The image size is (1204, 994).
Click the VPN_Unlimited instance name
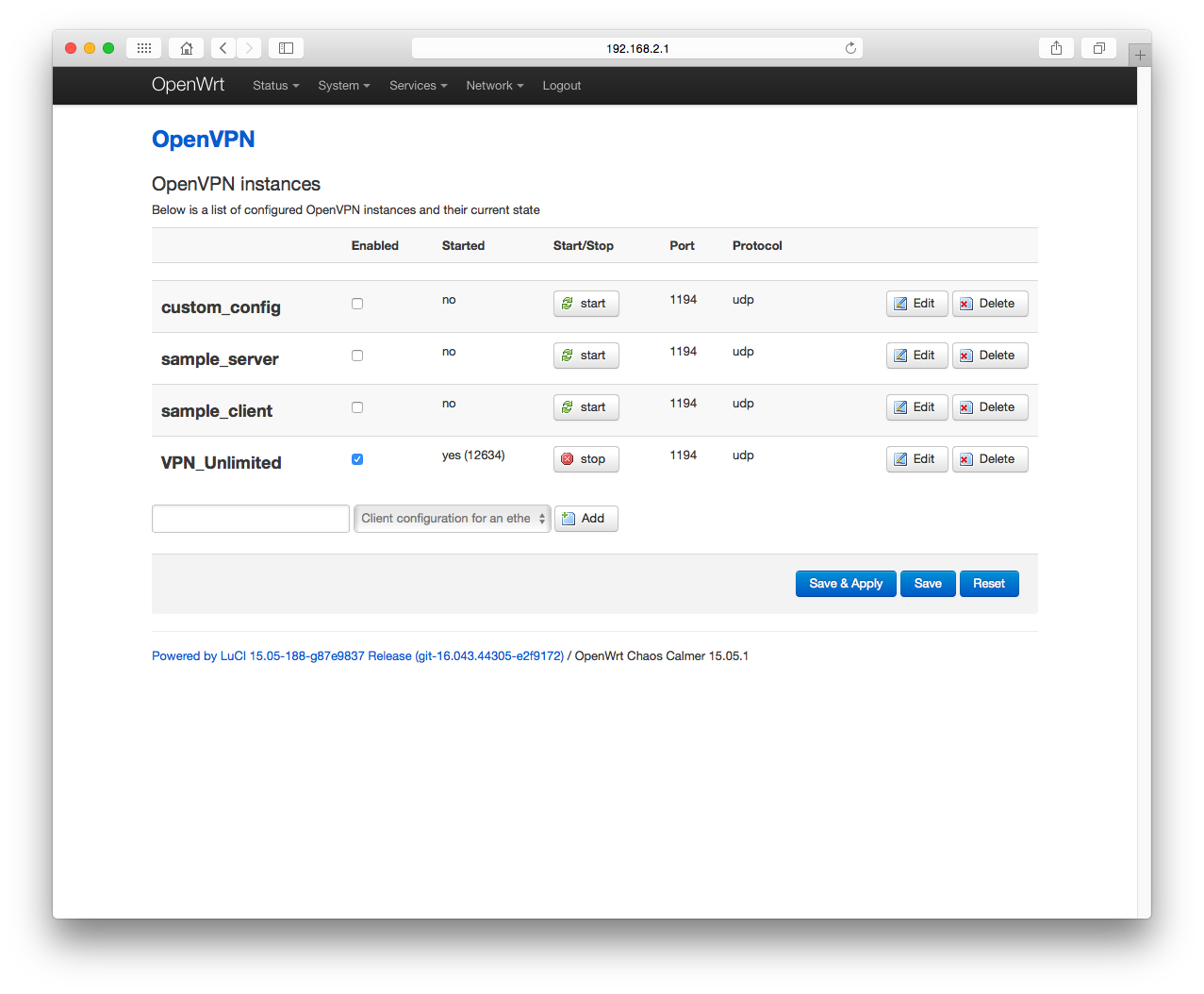click(x=221, y=463)
